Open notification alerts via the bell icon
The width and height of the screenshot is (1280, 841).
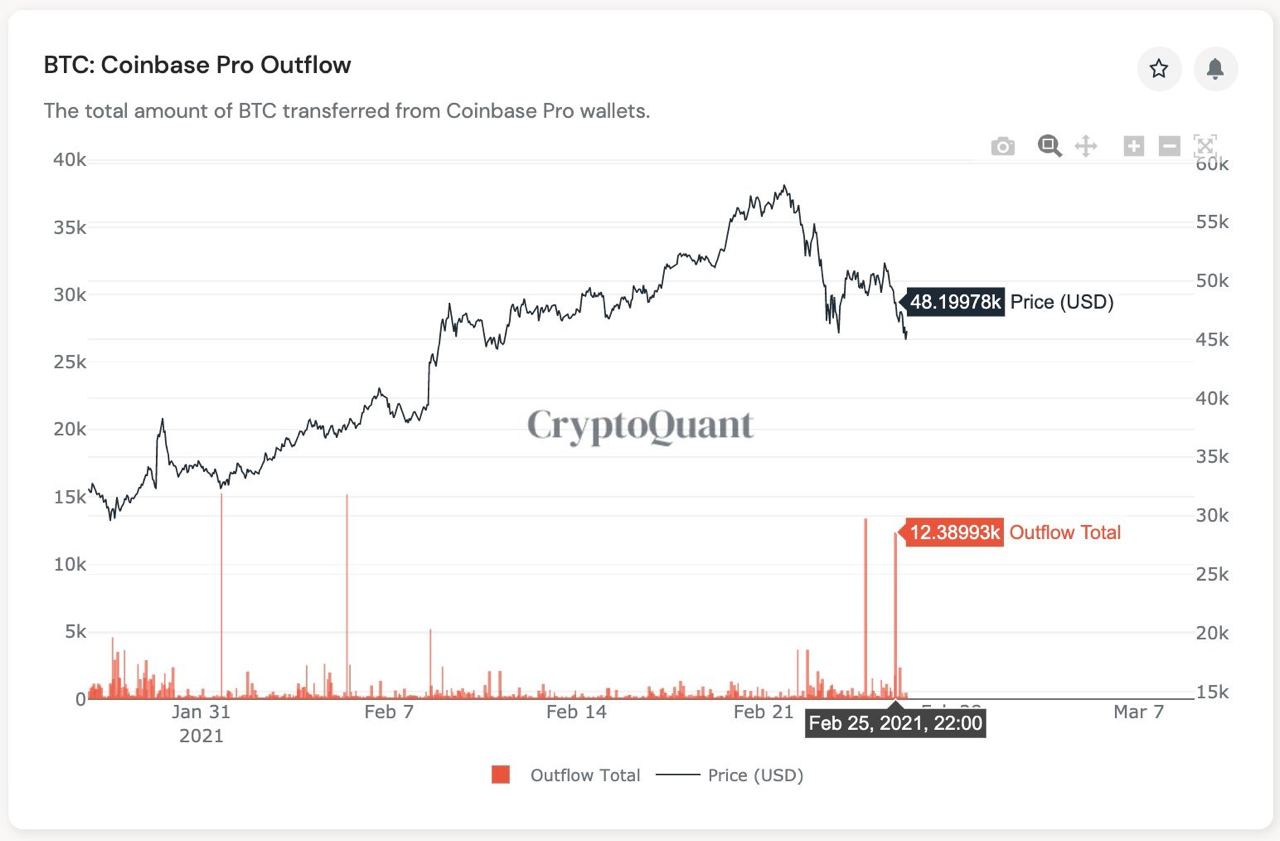1215,69
